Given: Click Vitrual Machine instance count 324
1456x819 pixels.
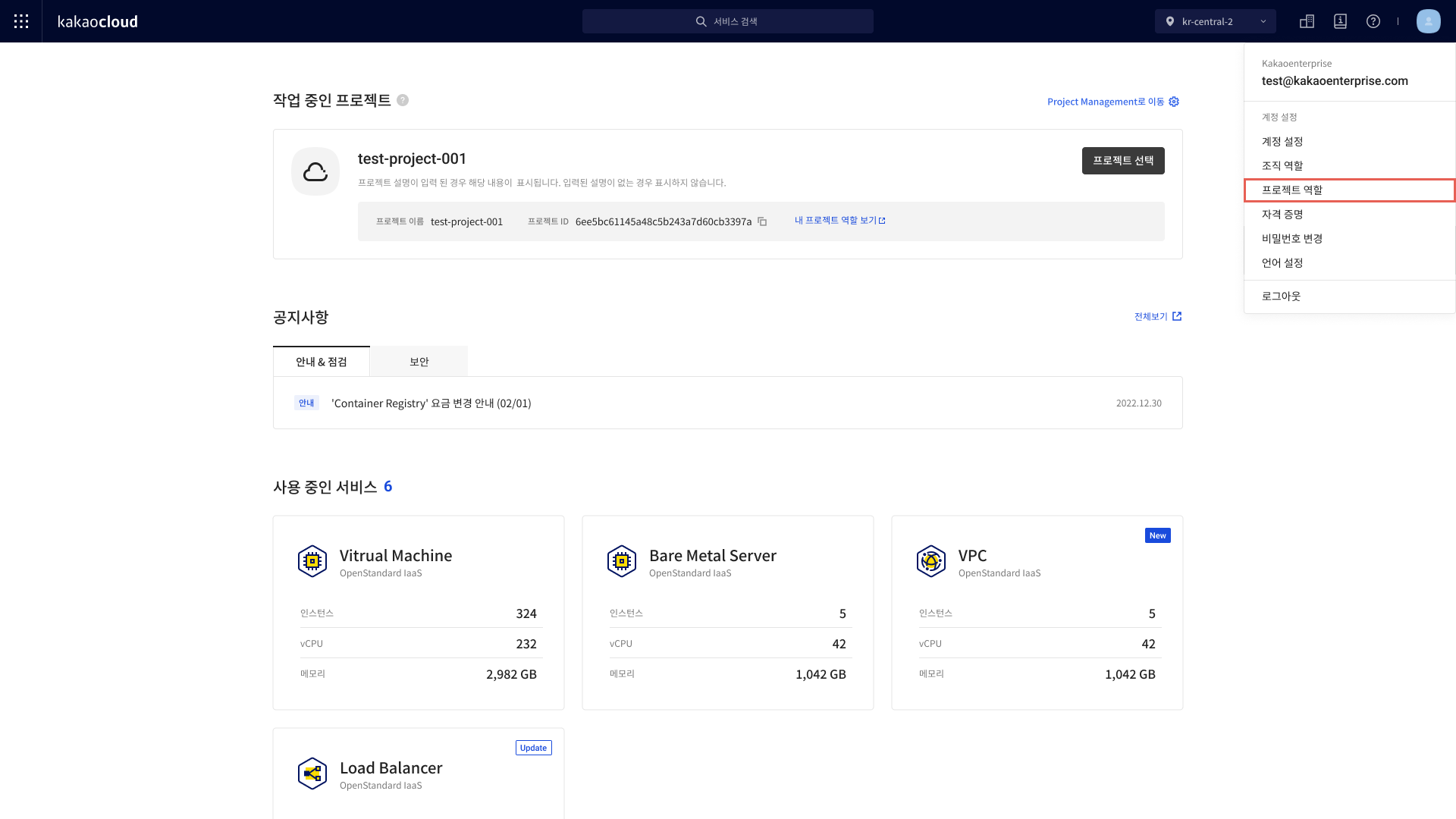Looking at the screenshot, I should coord(526,613).
